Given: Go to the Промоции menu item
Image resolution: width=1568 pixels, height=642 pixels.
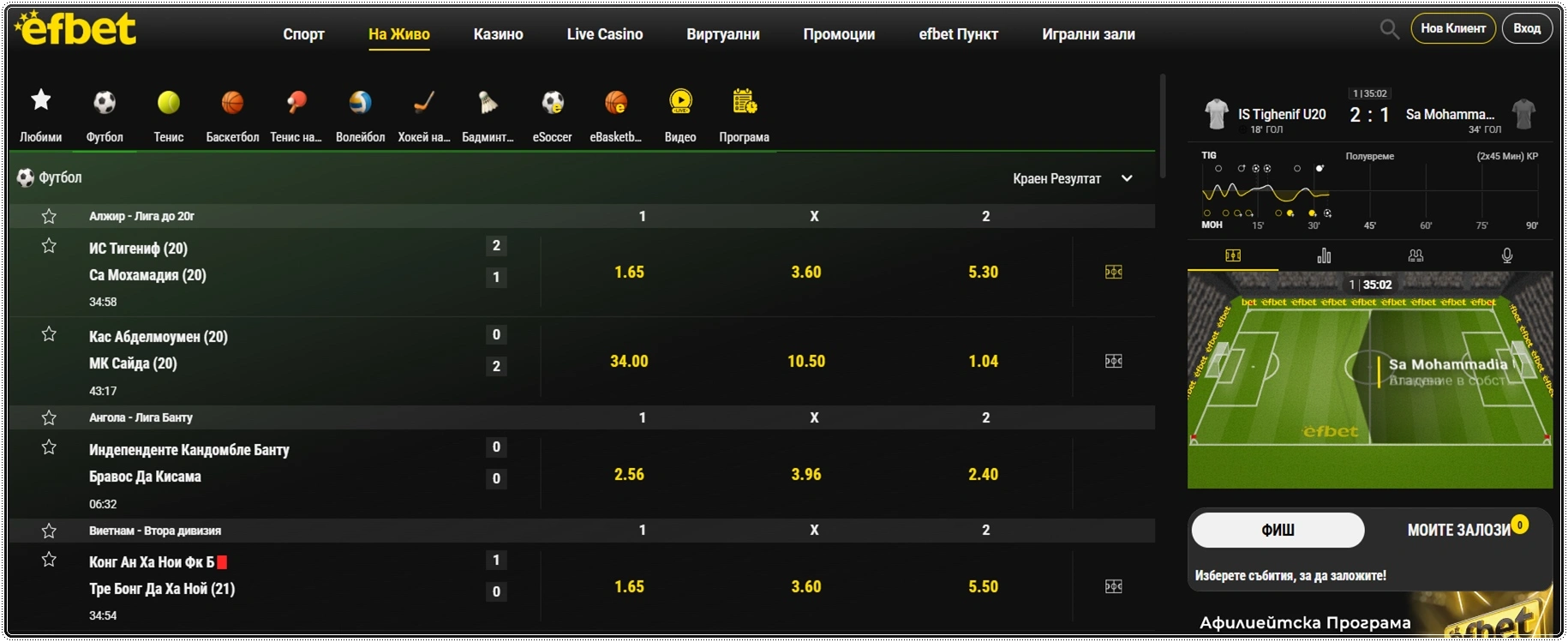Looking at the screenshot, I should point(839,34).
